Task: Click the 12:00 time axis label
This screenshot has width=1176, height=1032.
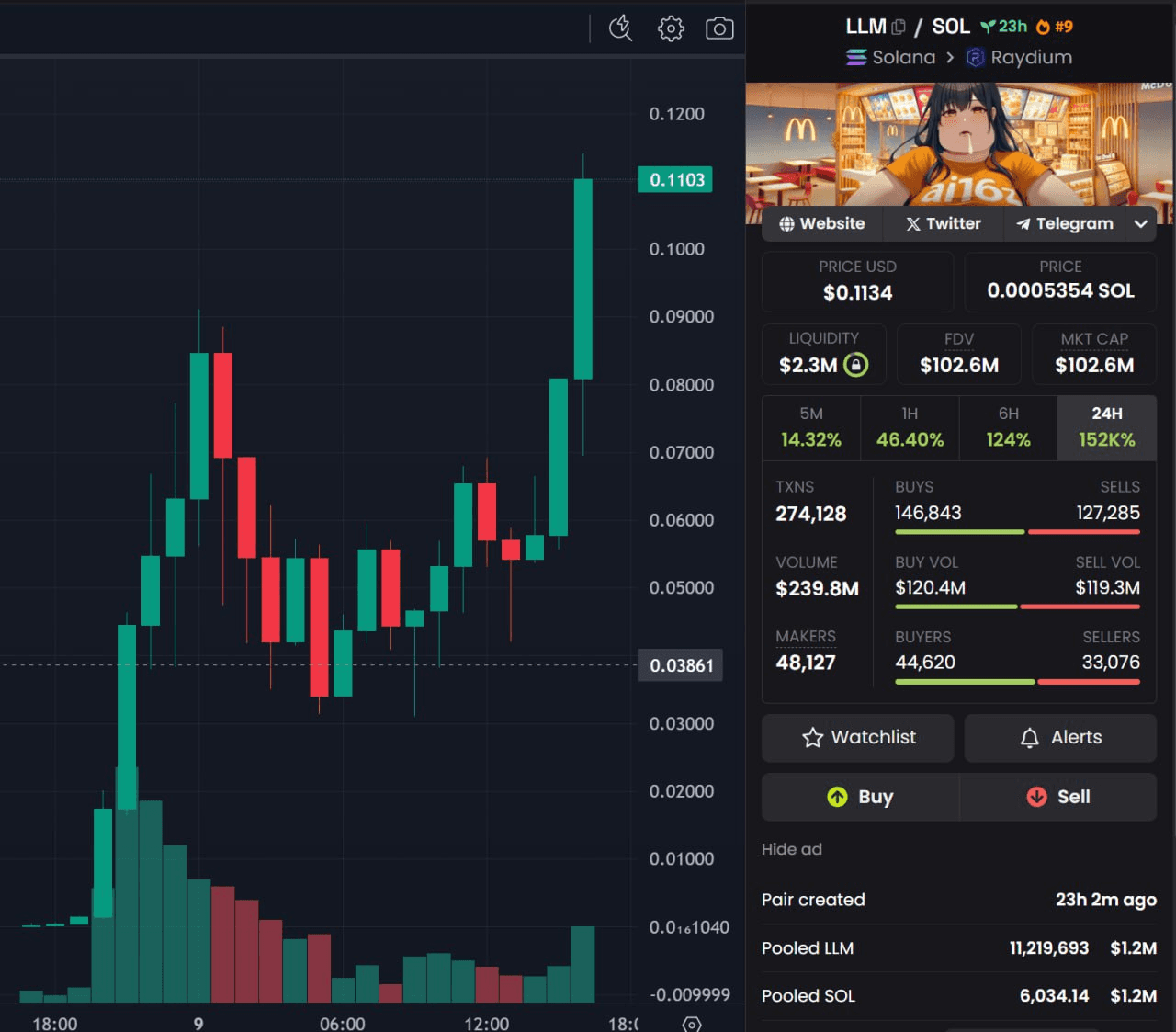Action: (486, 1024)
